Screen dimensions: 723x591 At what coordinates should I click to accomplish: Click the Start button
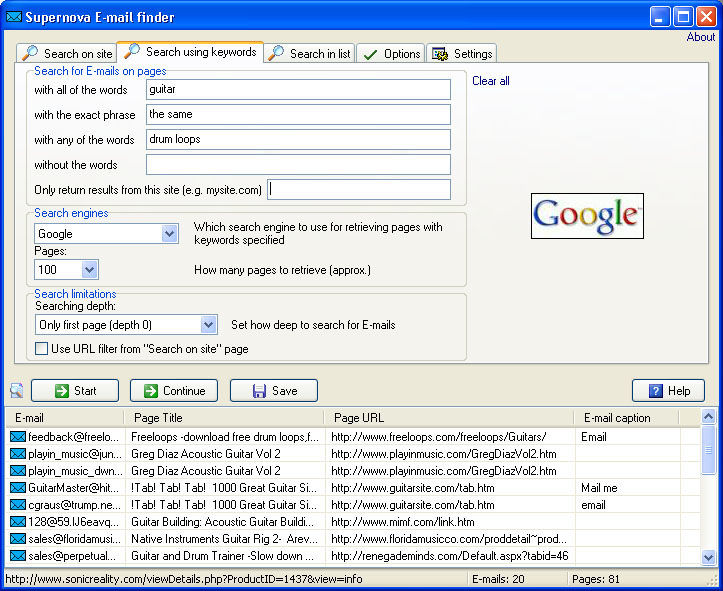click(75, 390)
